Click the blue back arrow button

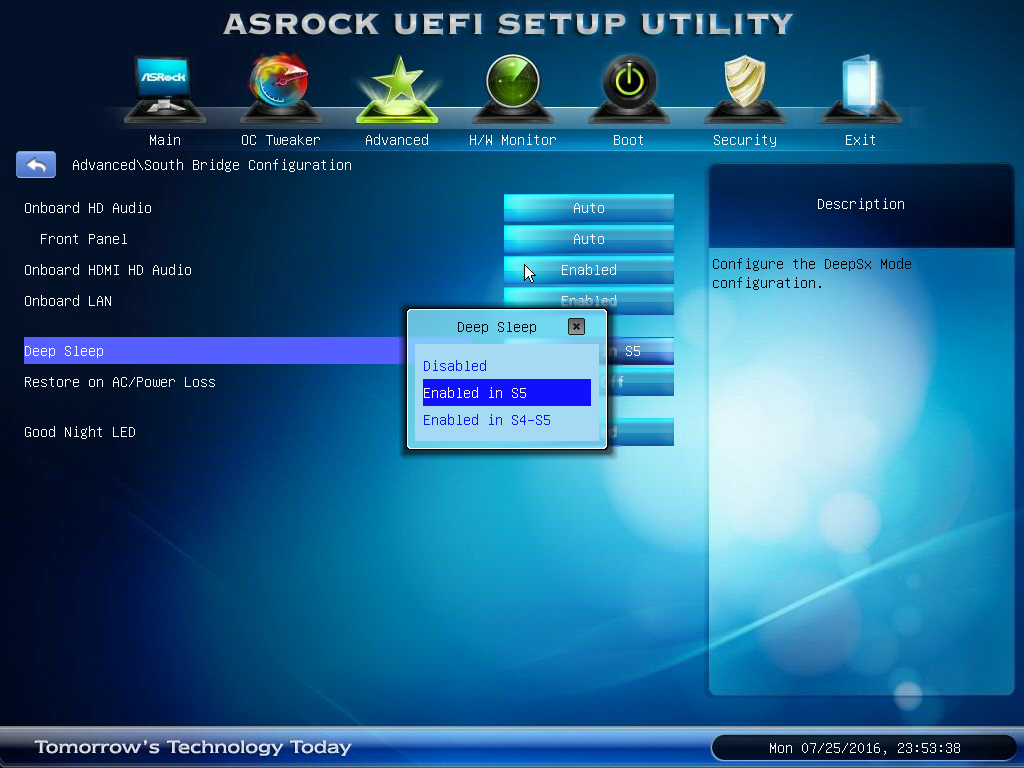(x=36, y=165)
